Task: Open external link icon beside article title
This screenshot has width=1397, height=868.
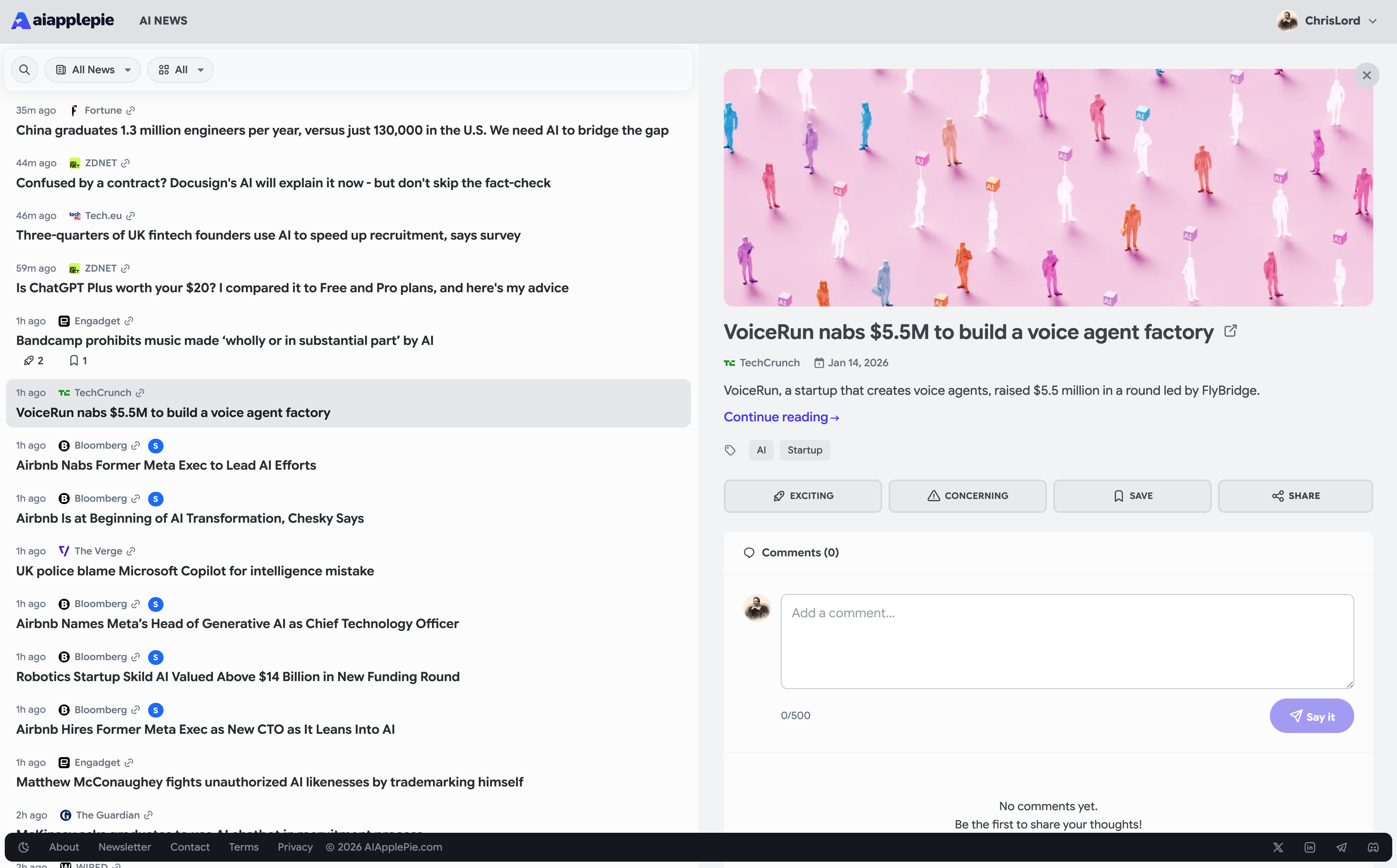Action: tap(1230, 331)
